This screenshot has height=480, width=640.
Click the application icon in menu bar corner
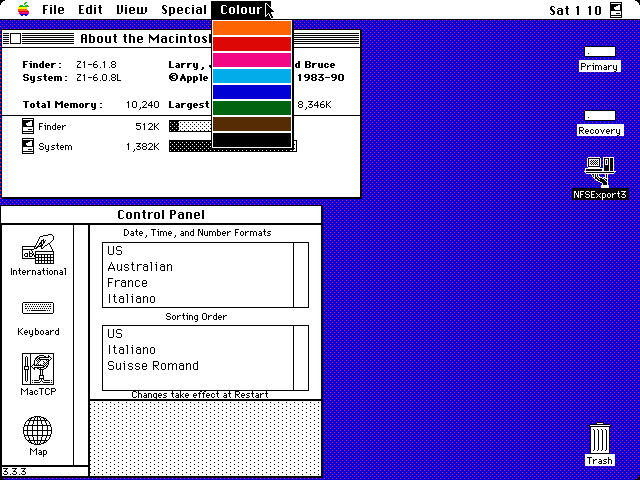[x=616, y=9]
